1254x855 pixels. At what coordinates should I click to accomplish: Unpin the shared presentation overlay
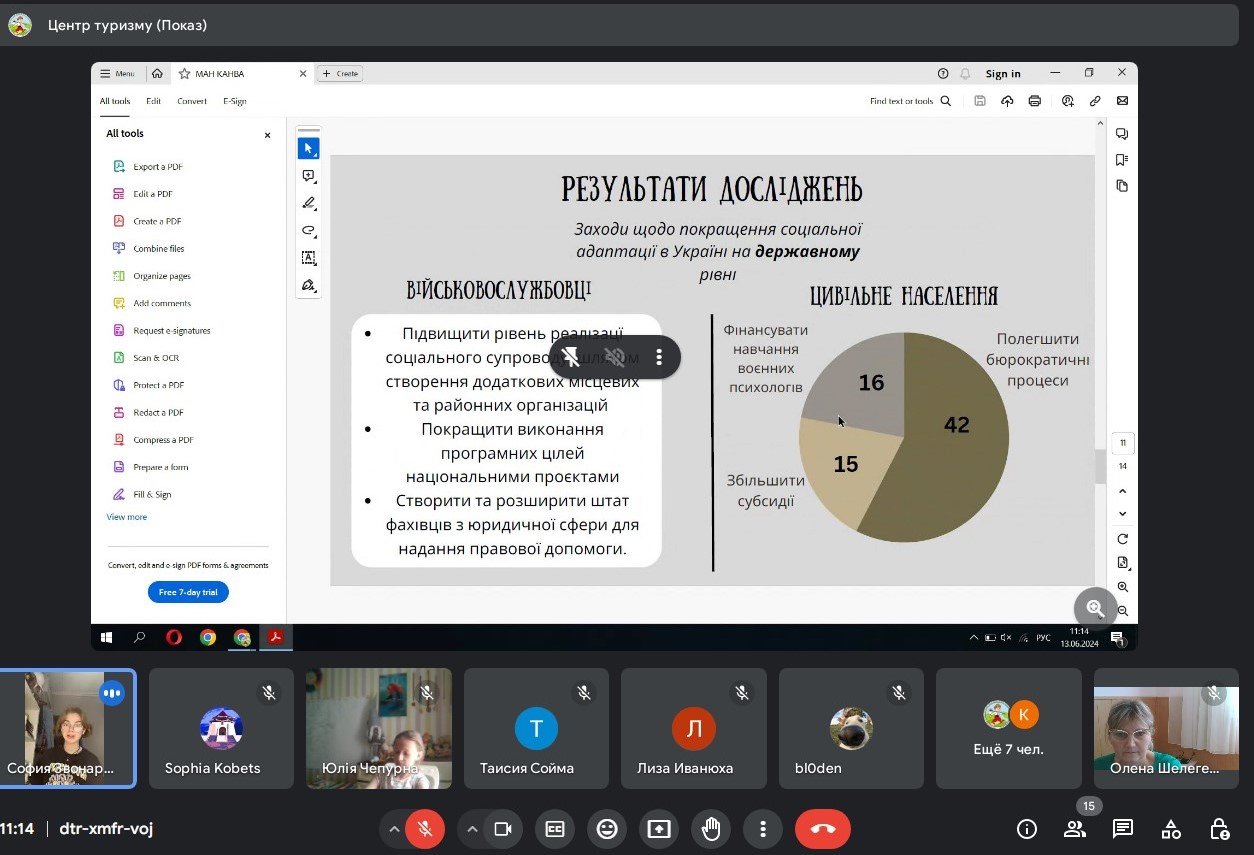(x=571, y=357)
